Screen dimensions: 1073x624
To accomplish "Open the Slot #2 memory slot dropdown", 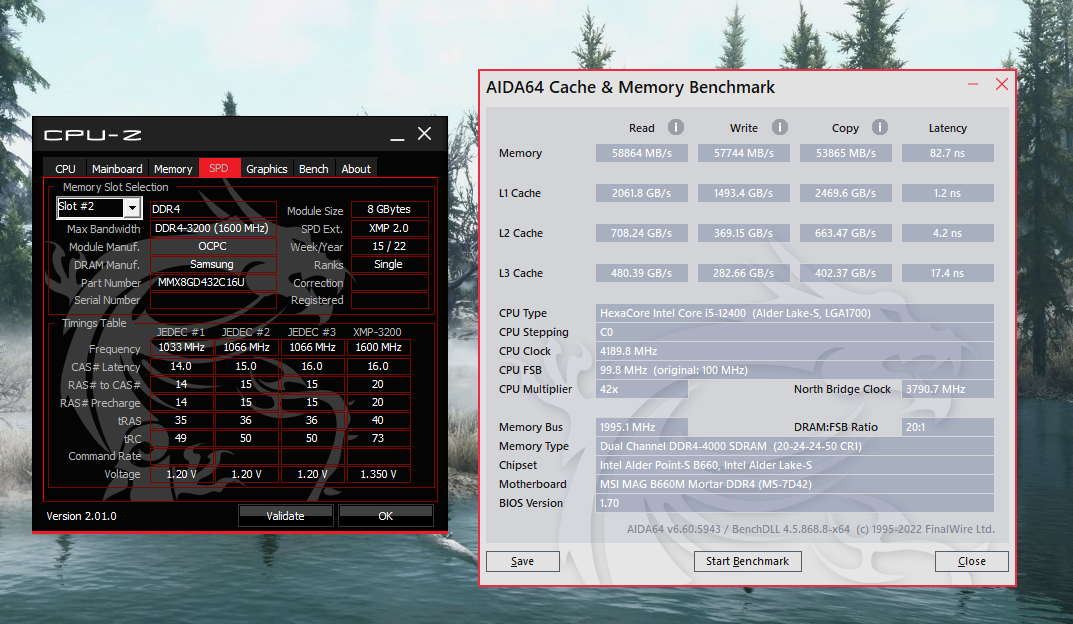I will [x=132, y=207].
